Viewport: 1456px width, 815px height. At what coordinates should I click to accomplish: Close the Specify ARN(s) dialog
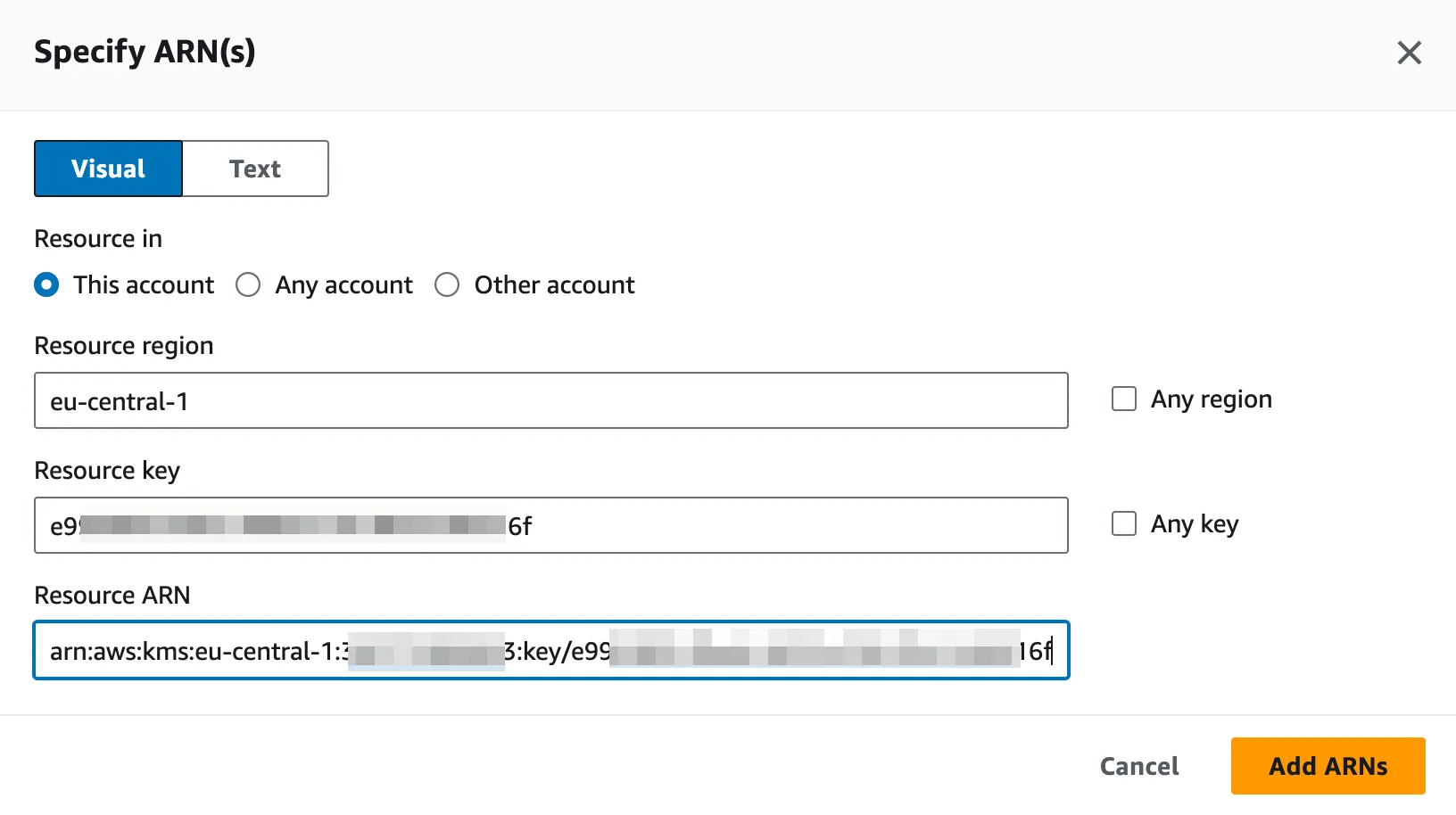click(1409, 54)
